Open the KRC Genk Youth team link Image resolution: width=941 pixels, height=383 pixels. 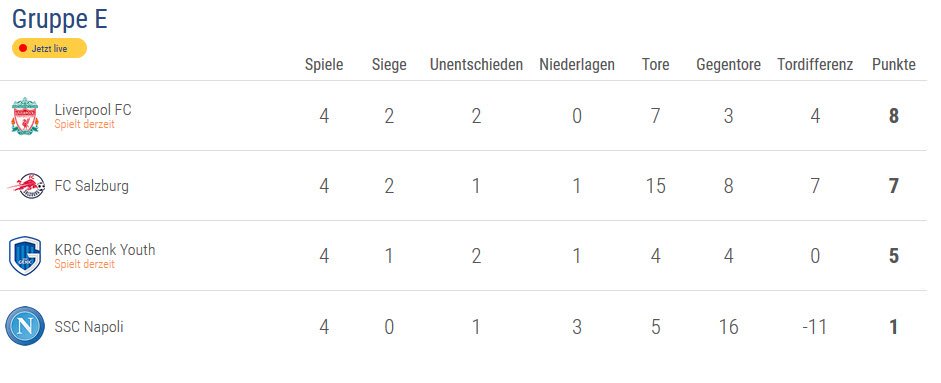pos(105,250)
